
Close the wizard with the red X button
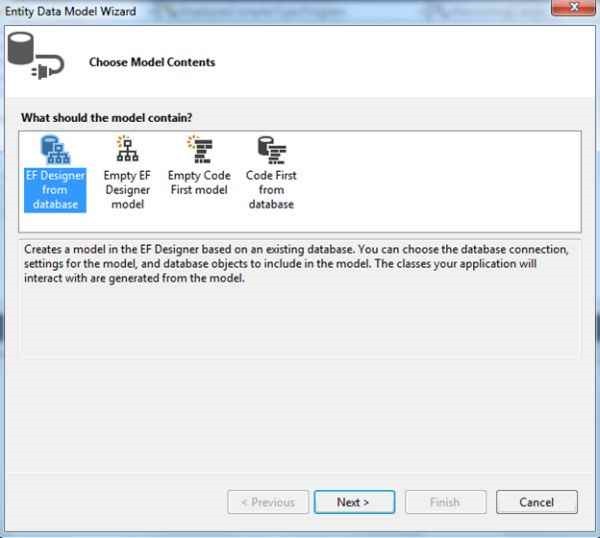point(573,7)
